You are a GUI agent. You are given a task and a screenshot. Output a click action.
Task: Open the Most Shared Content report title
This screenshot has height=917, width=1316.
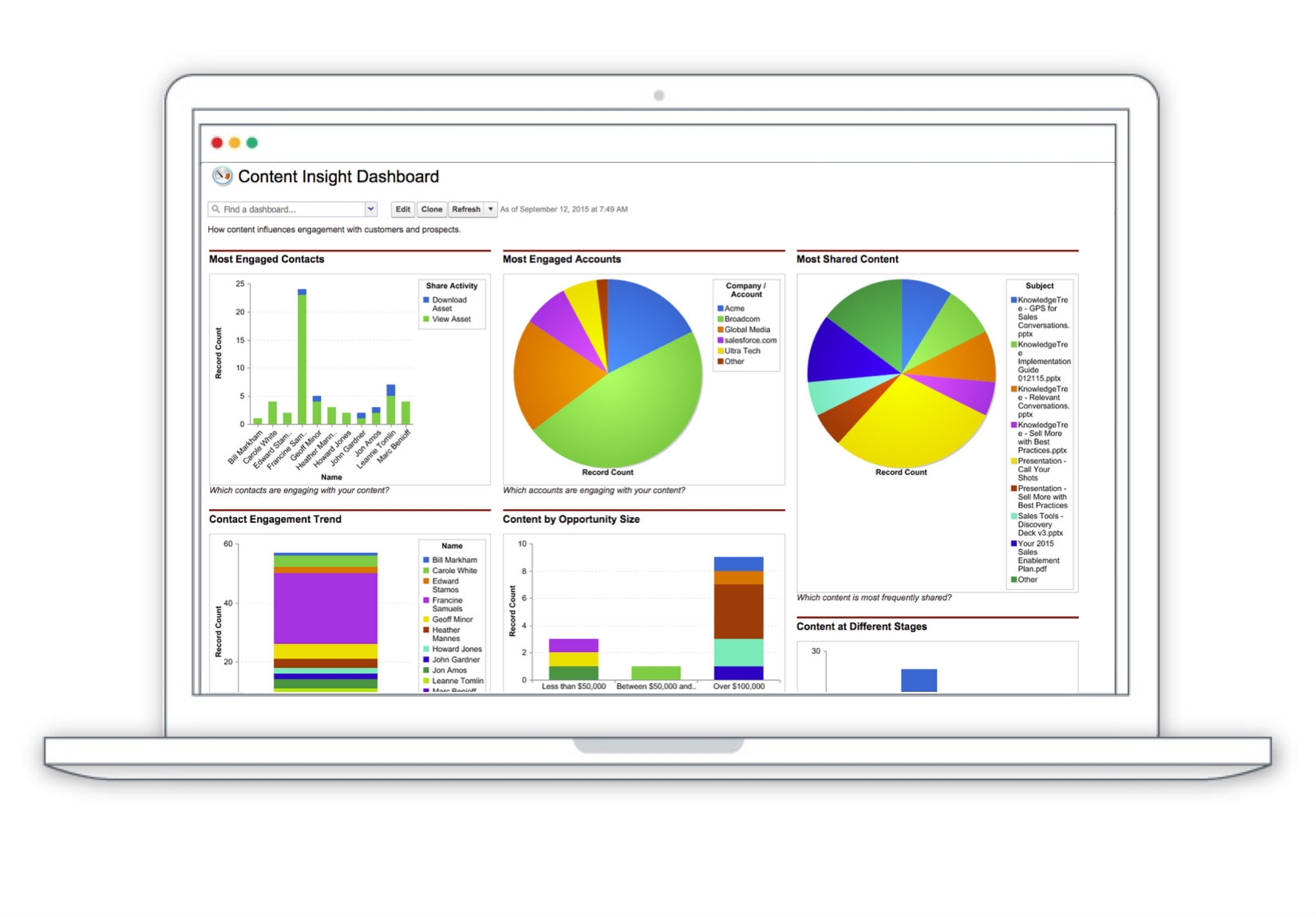tap(847, 259)
